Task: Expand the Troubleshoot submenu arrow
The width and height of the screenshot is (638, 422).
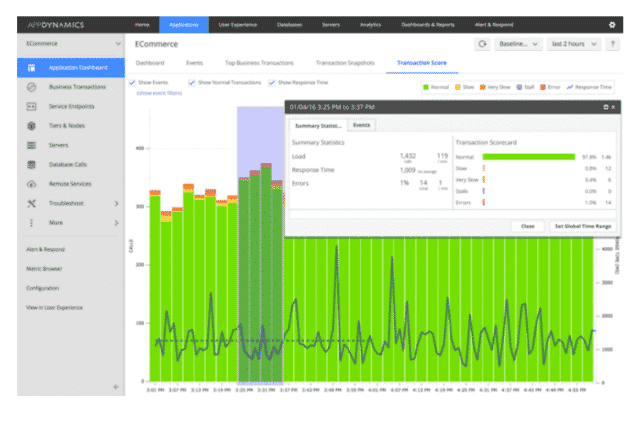Action: pos(116,203)
